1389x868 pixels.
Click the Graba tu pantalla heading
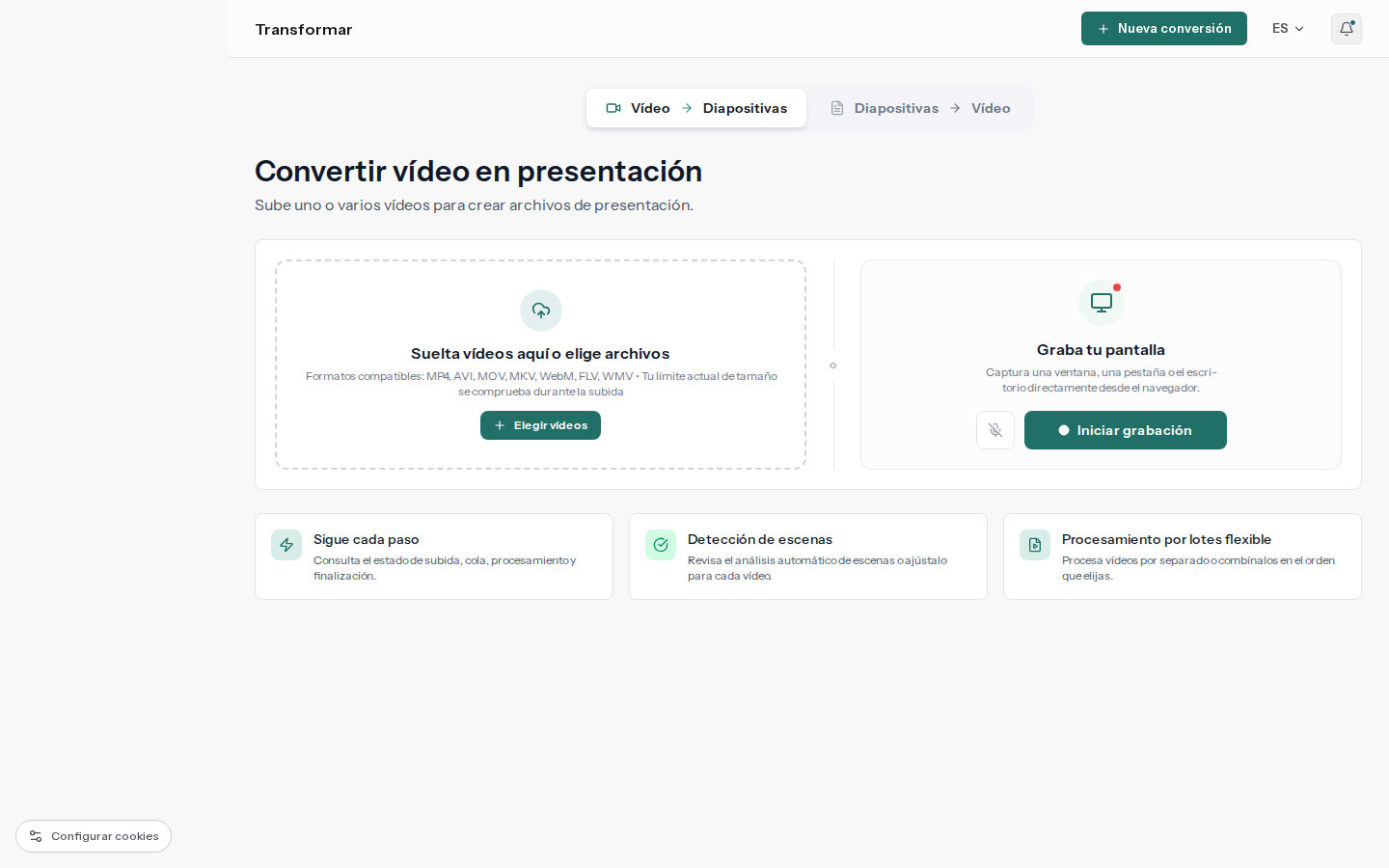(1101, 350)
